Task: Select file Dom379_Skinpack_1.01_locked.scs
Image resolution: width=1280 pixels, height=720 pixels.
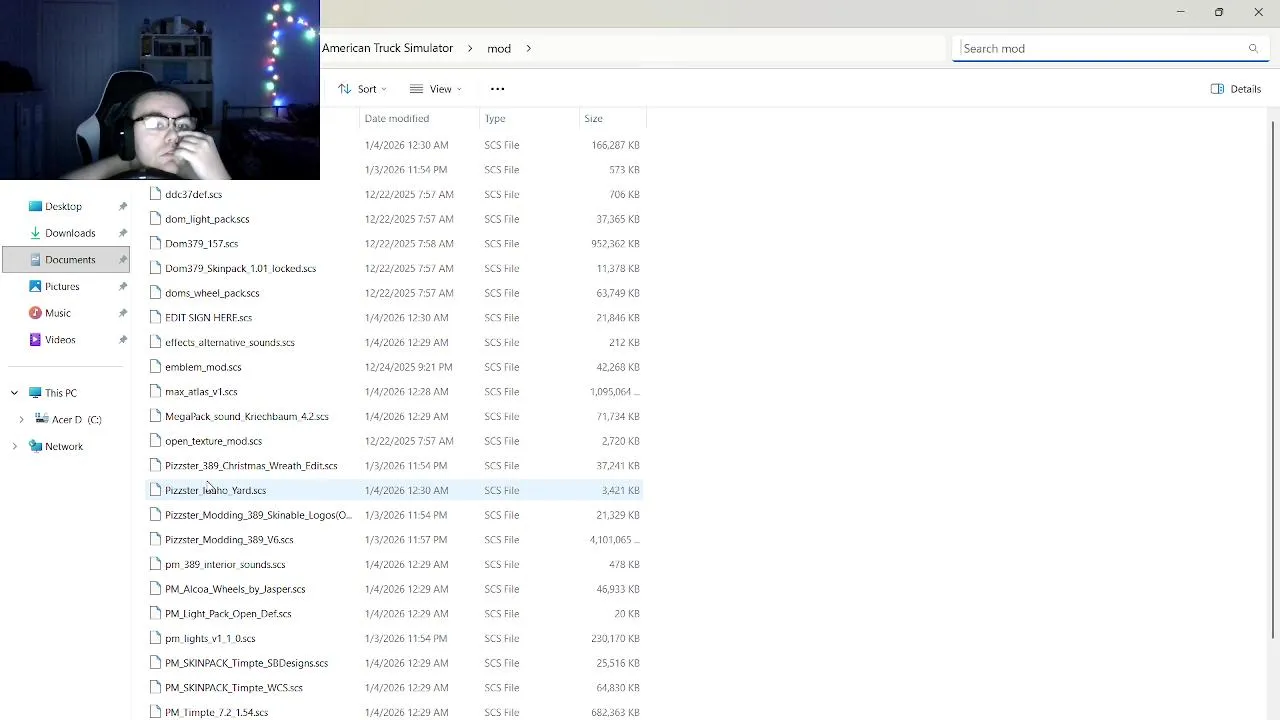Action: (x=240, y=268)
